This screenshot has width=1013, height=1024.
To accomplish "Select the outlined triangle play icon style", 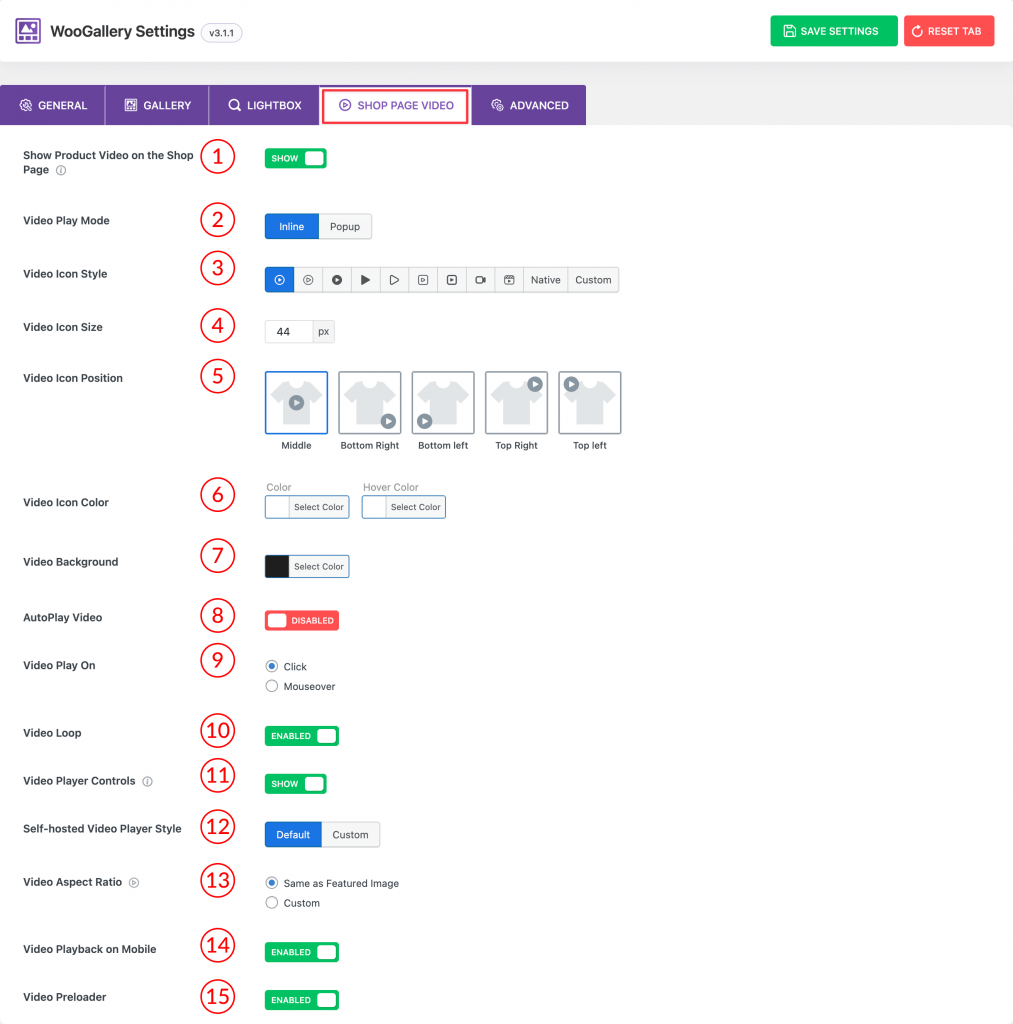I will point(394,280).
